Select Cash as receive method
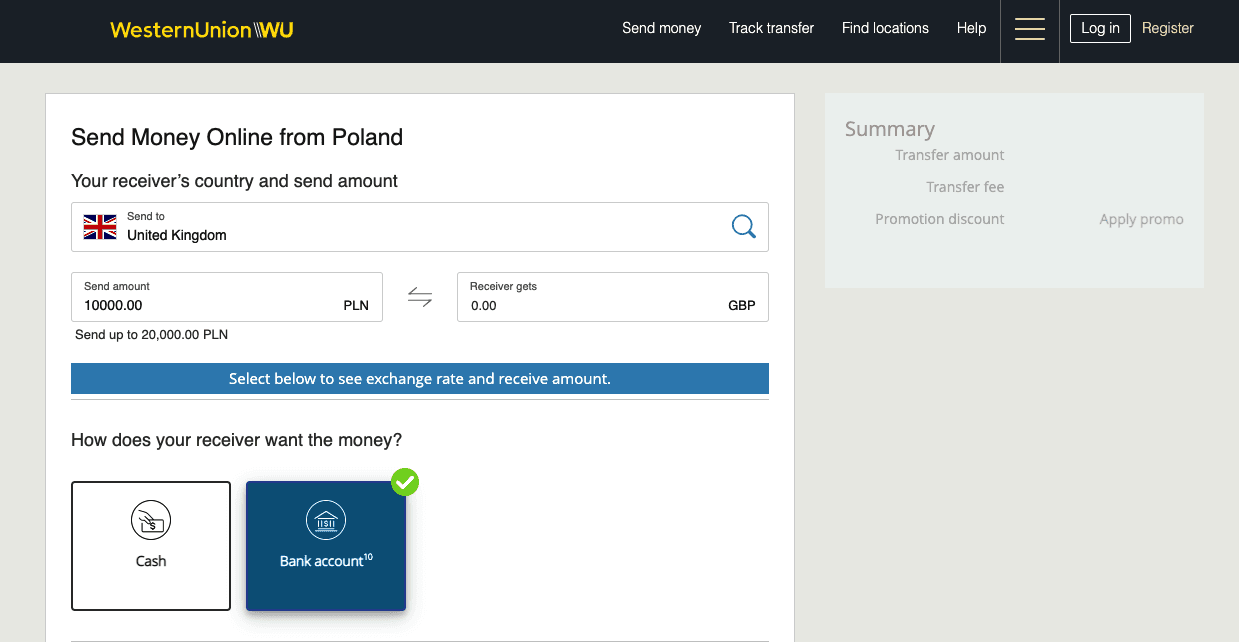Screen dimensions: 1239x642 151,546
